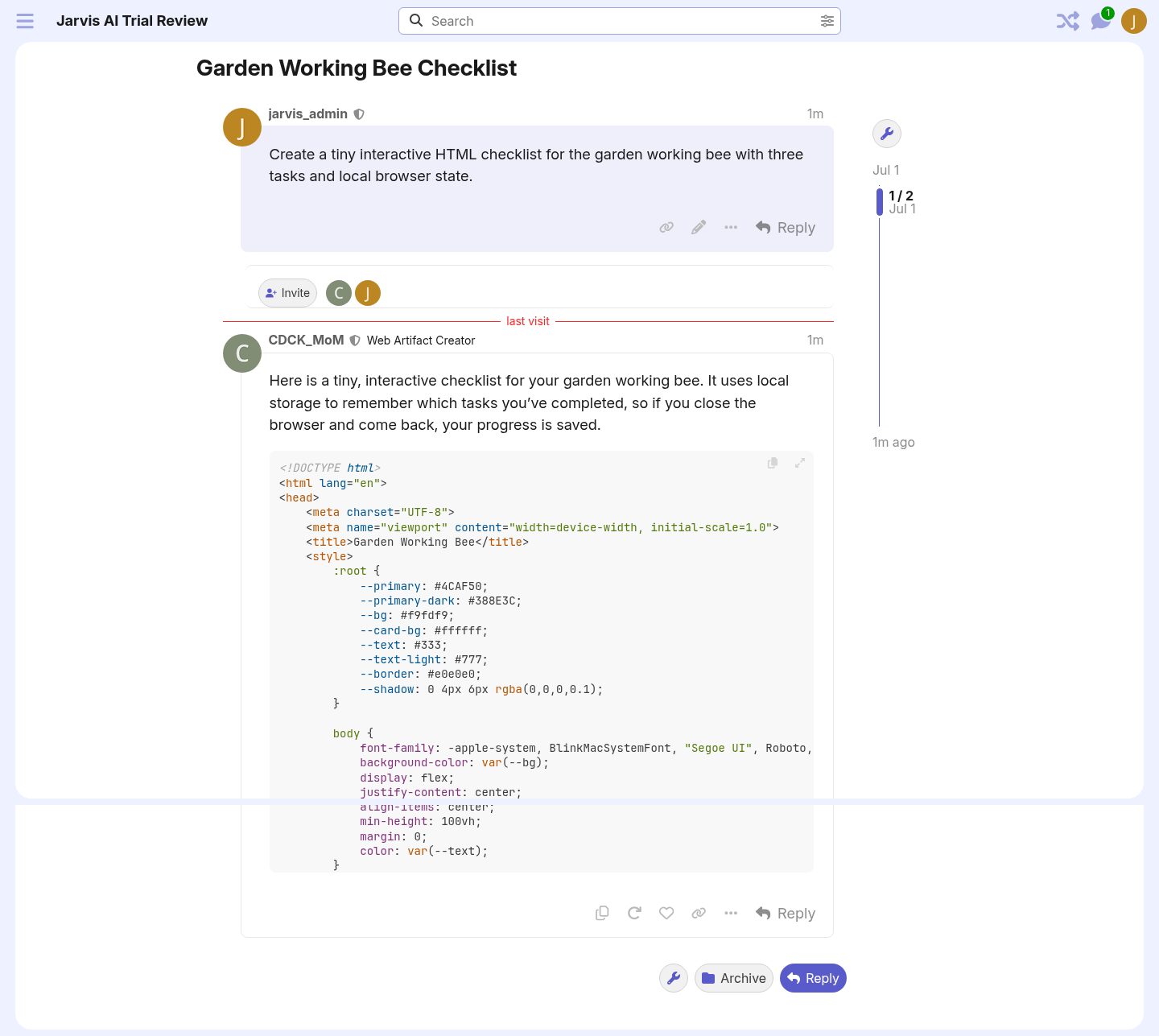
Task: Reply to CDCK_MoM's post
Action: click(786, 914)
